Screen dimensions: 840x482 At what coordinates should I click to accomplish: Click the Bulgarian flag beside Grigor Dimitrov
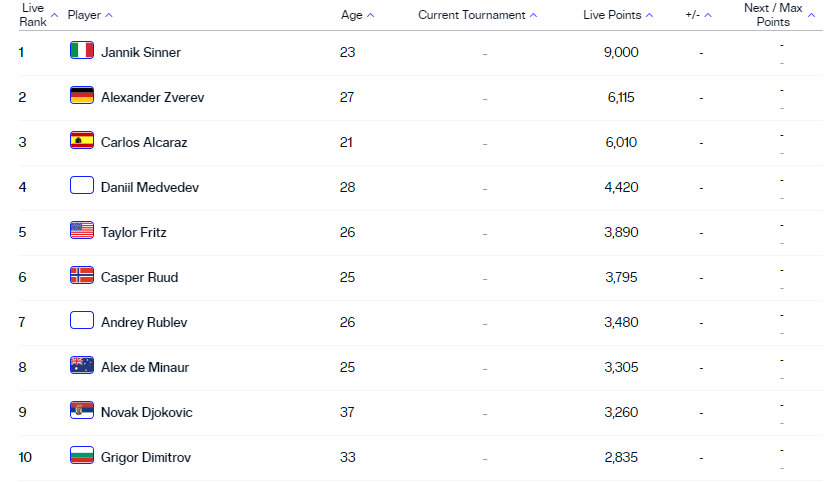pyautogui.click(x=82, y=456)
